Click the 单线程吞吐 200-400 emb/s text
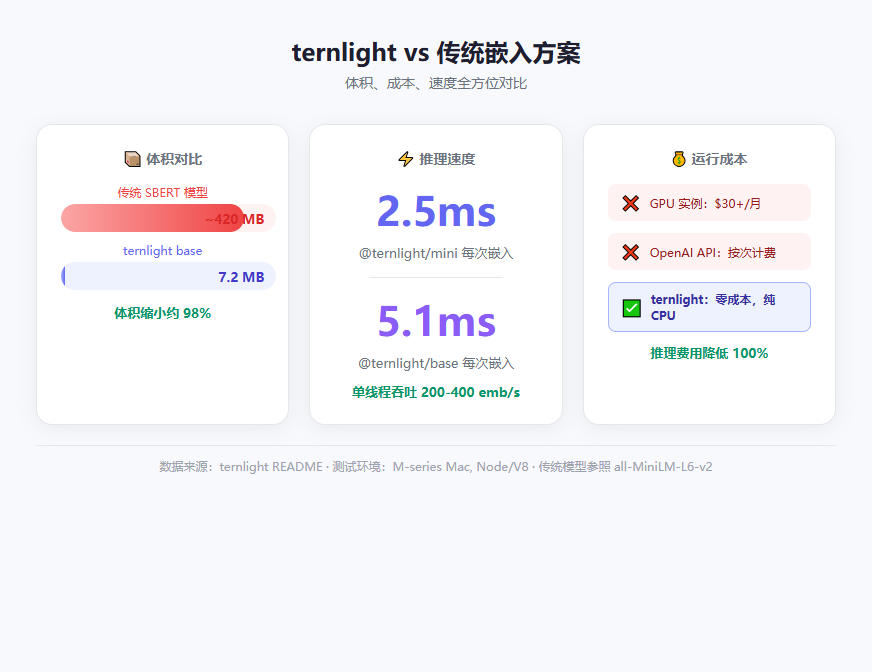The image size is (872, 672). [436, 392]
